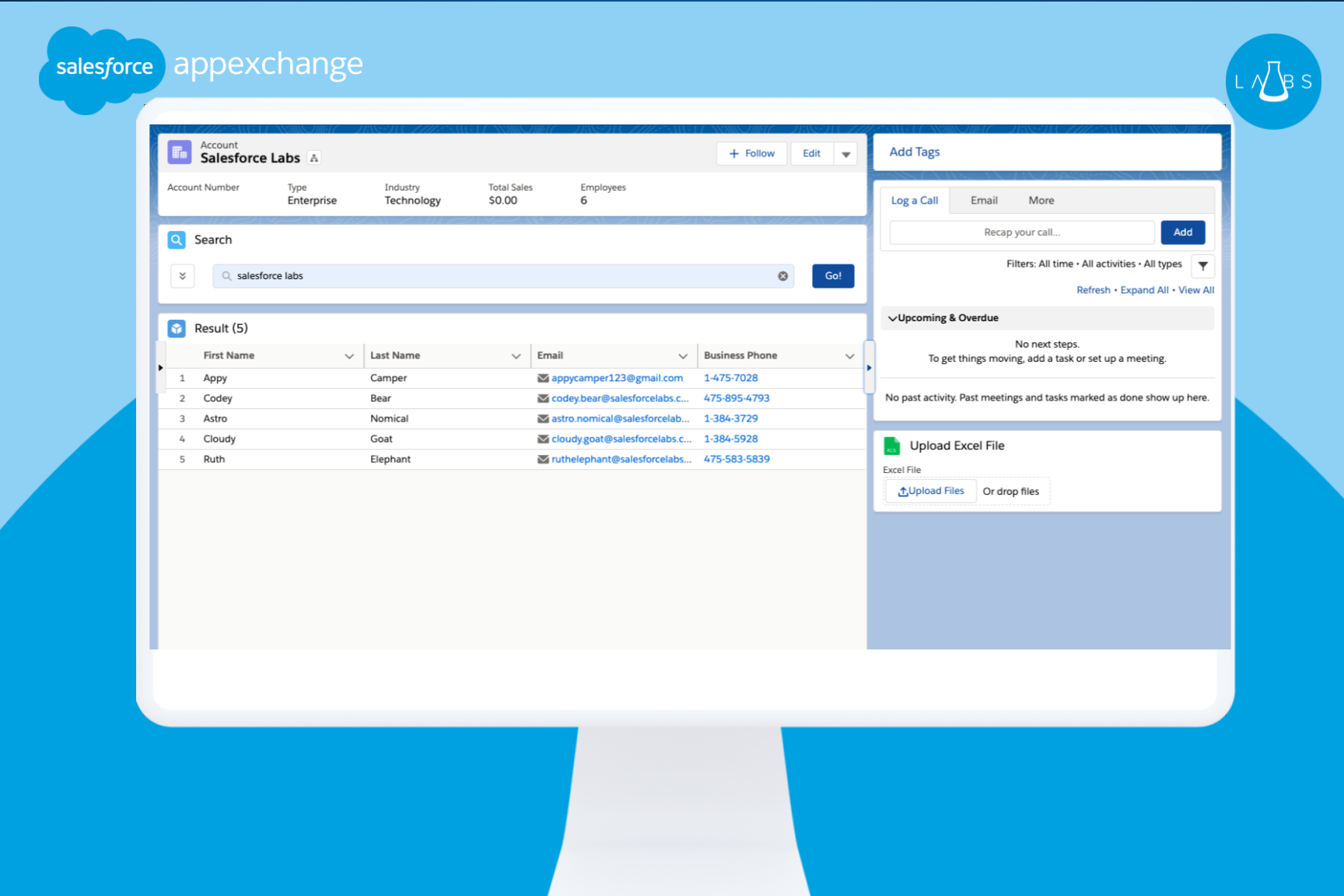Click the envelope icon for appycamper123 email
This screenshot has height=896, width=1344.
point(543,378)
